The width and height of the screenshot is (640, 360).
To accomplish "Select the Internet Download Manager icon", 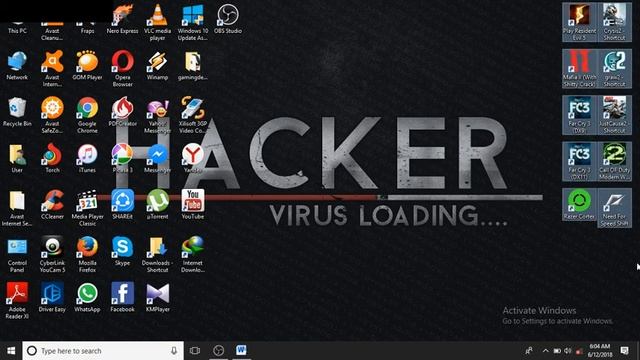I will (x=193, y=255).
